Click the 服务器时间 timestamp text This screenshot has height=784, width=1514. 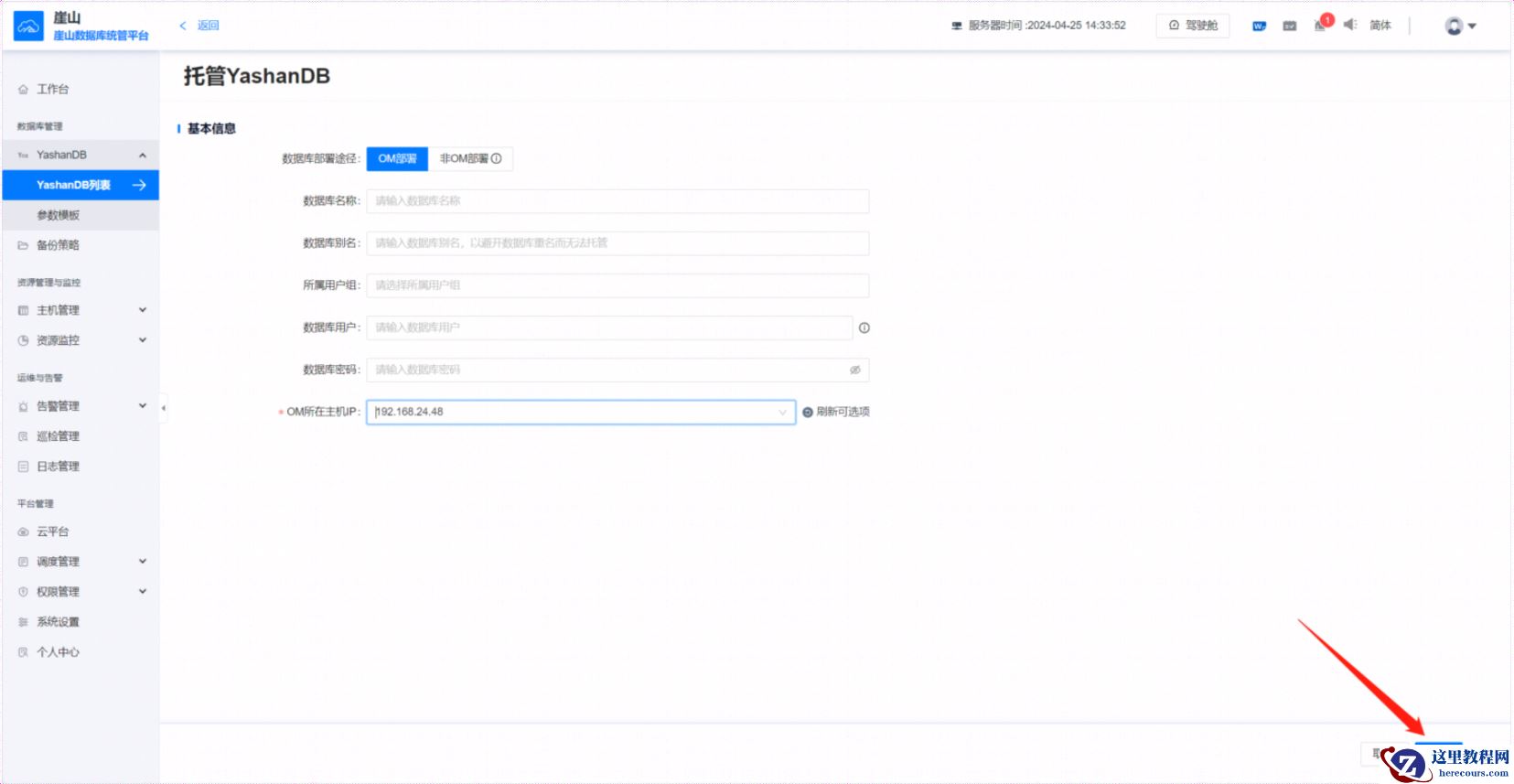point(1047,26)
